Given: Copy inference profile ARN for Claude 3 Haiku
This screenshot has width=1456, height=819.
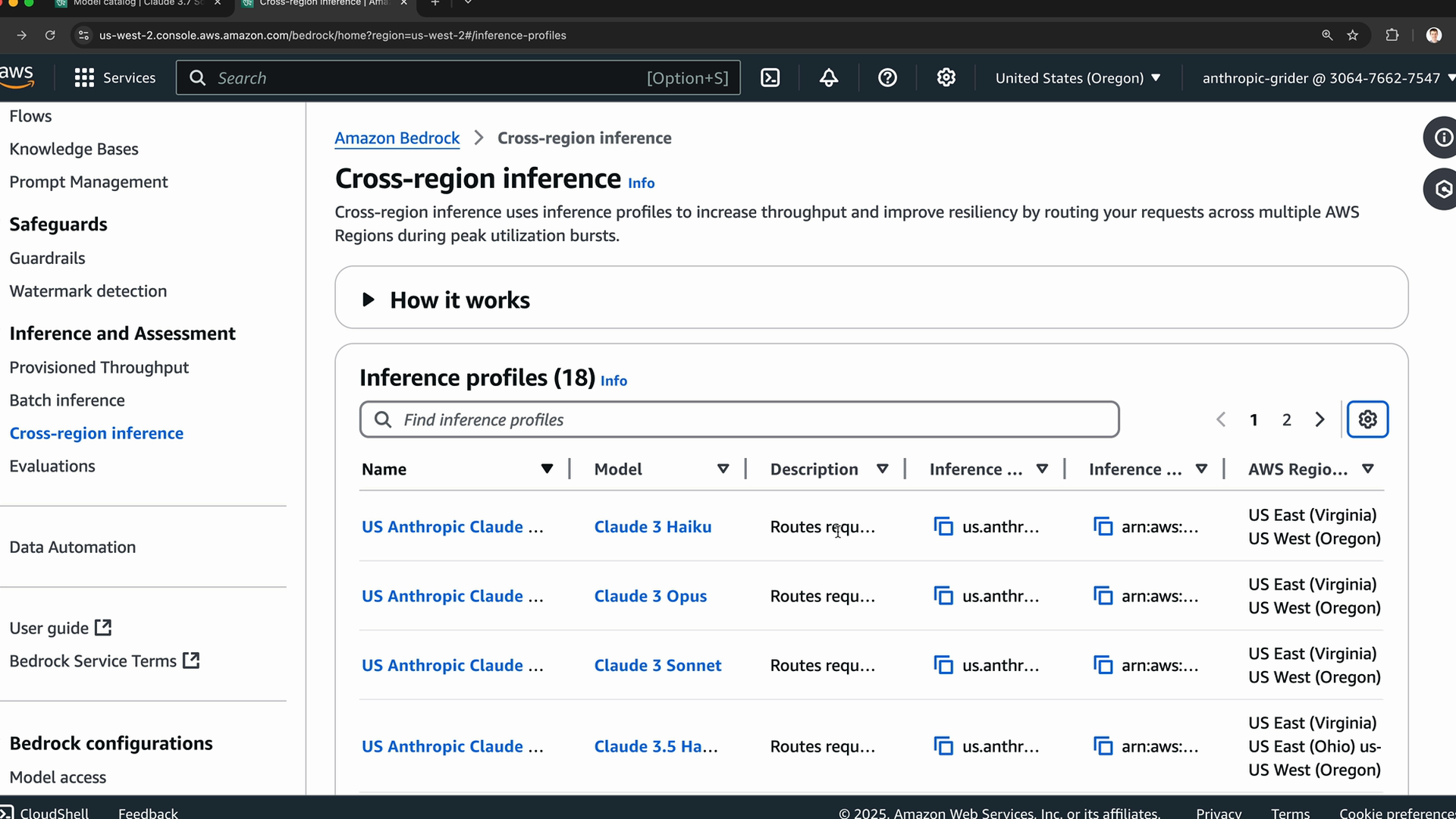Looking at the screenshot, I should pos(1103,526).
